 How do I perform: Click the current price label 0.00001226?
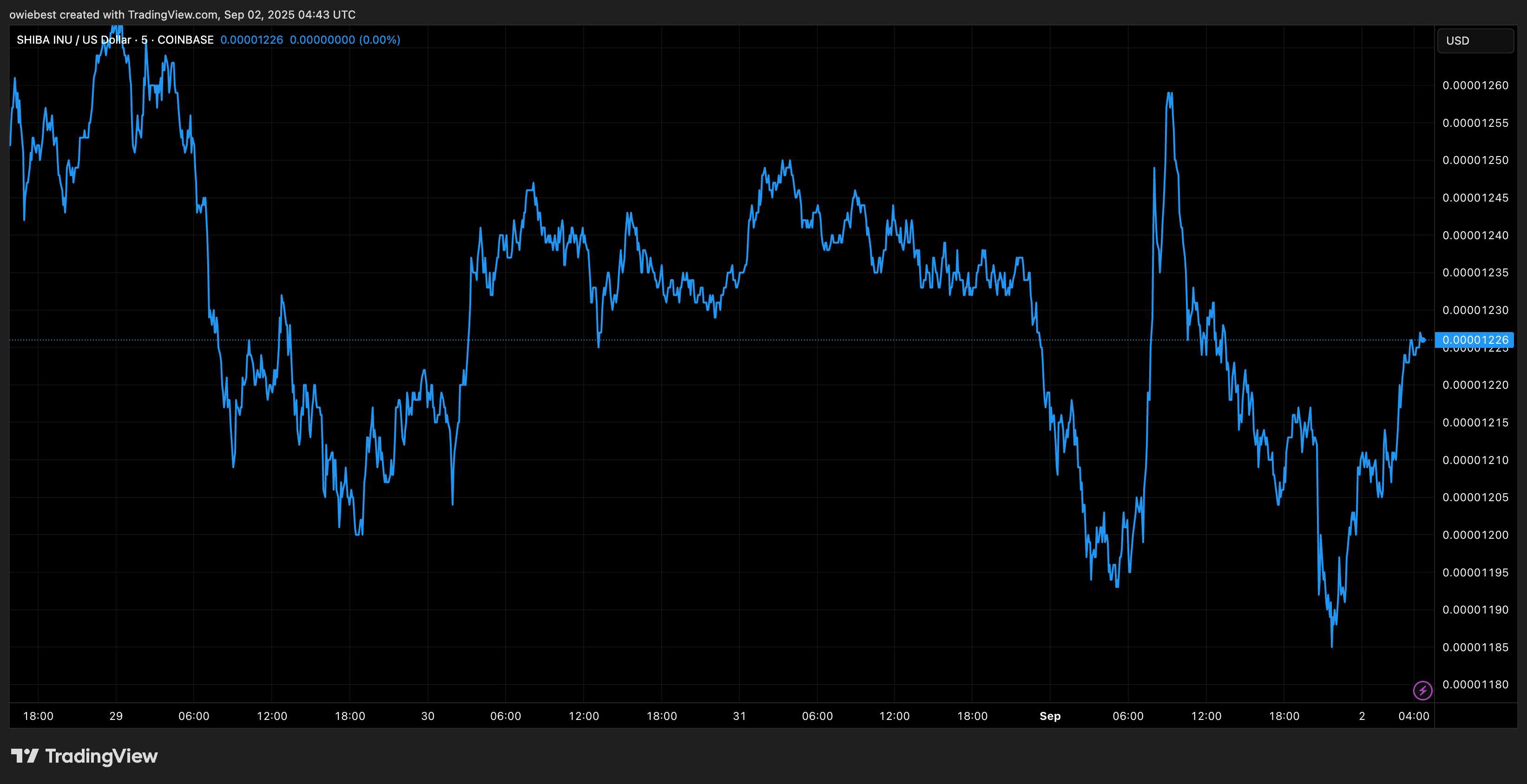(x=1475, y=340)
